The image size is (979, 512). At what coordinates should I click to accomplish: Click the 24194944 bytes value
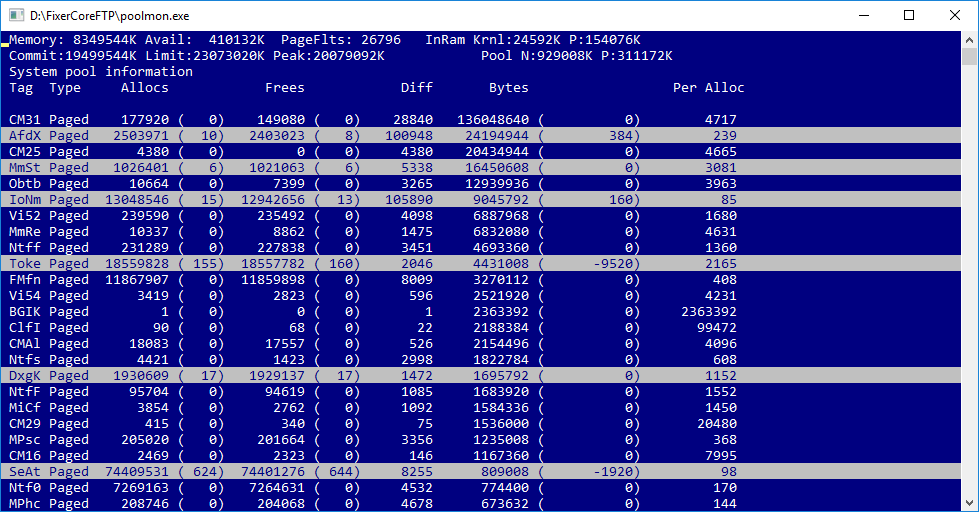point(497,135)
